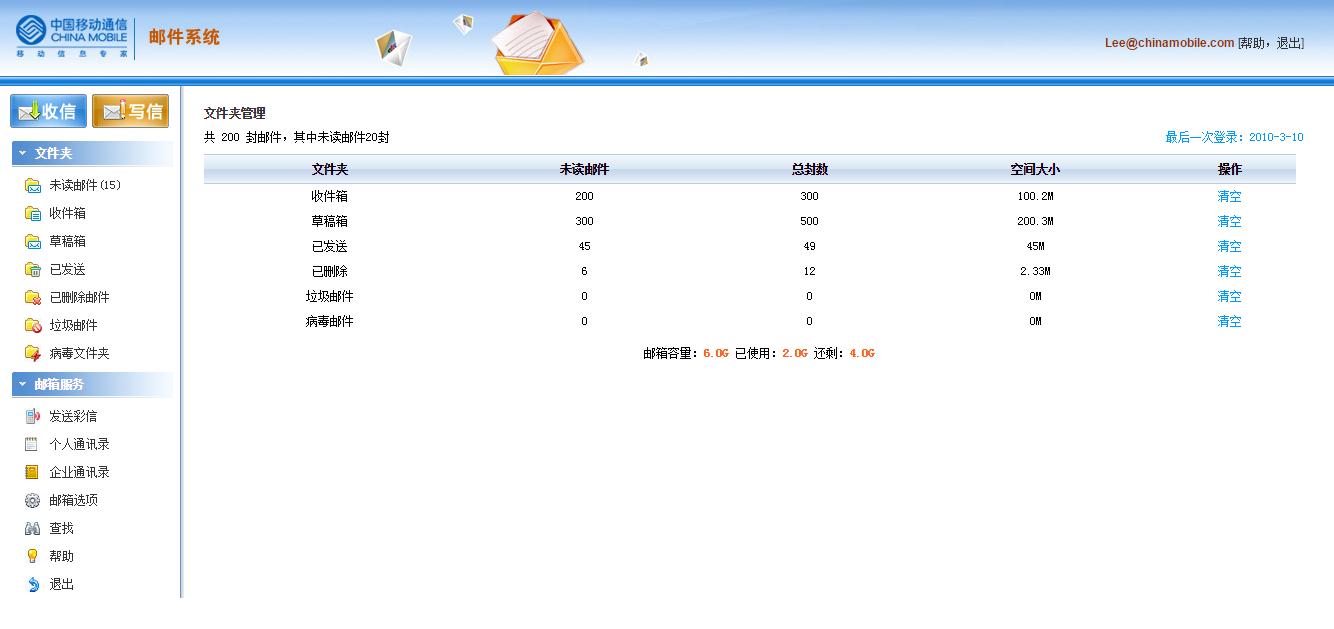Click the send MMS (发送彩信) phone icon

coord(33,416)
